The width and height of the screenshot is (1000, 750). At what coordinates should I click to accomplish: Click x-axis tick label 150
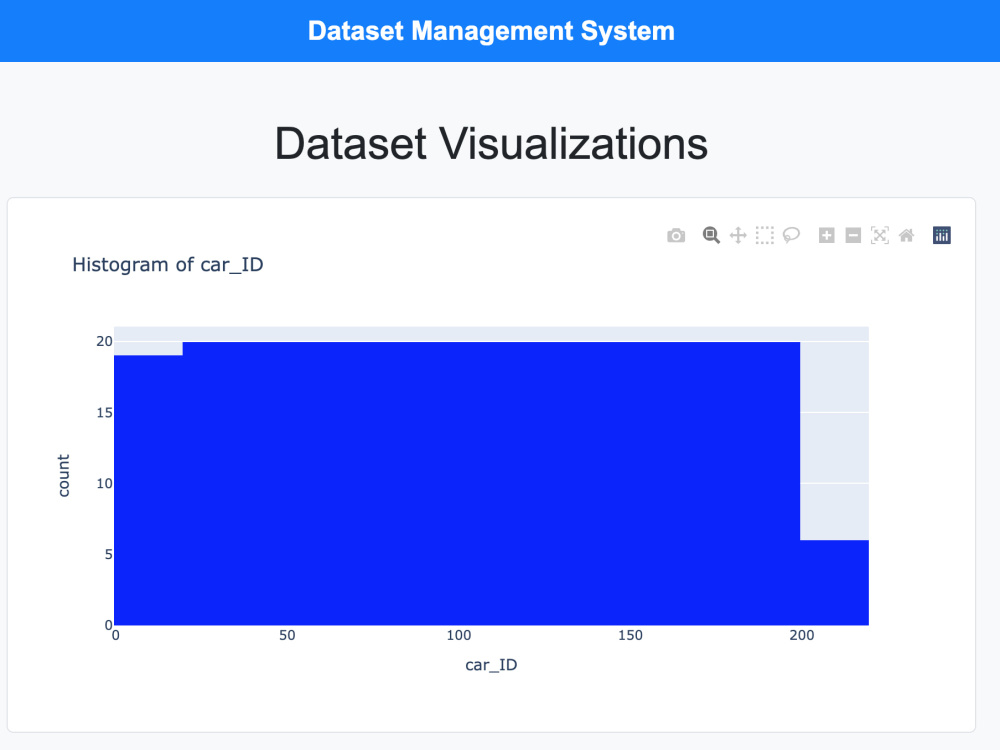click(x=630, y=635)
